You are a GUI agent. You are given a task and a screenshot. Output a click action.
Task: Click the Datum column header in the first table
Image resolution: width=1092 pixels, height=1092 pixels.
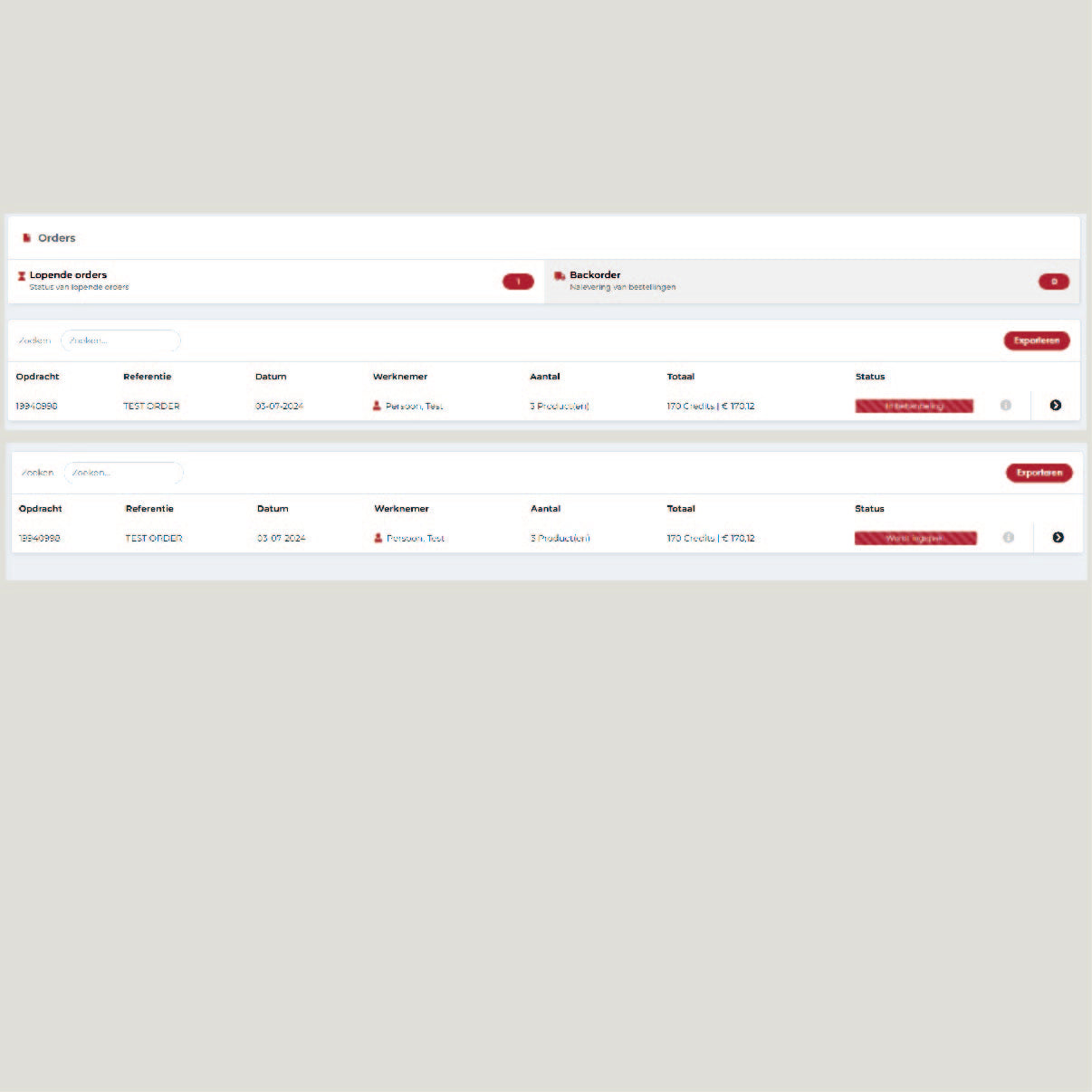pos(271,377)
